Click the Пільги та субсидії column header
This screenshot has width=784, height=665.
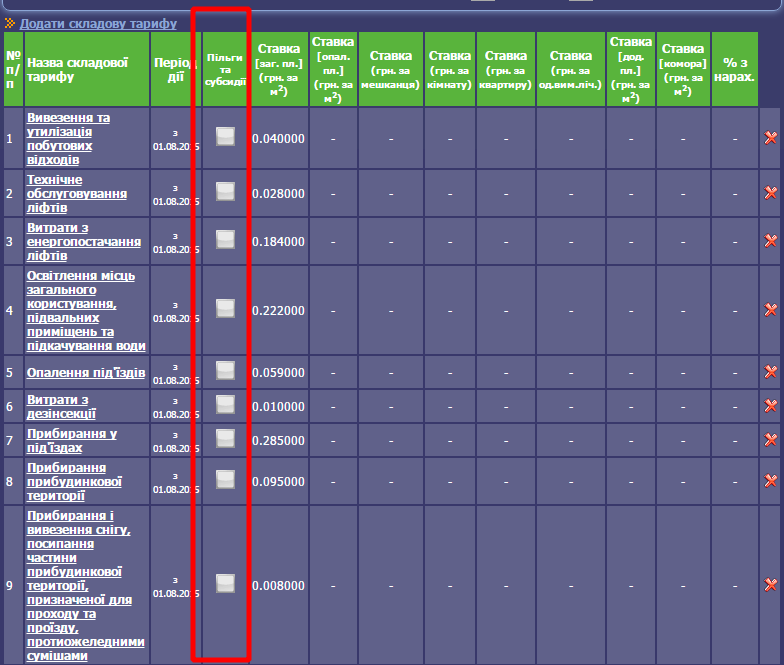click(x=225, y=69)
